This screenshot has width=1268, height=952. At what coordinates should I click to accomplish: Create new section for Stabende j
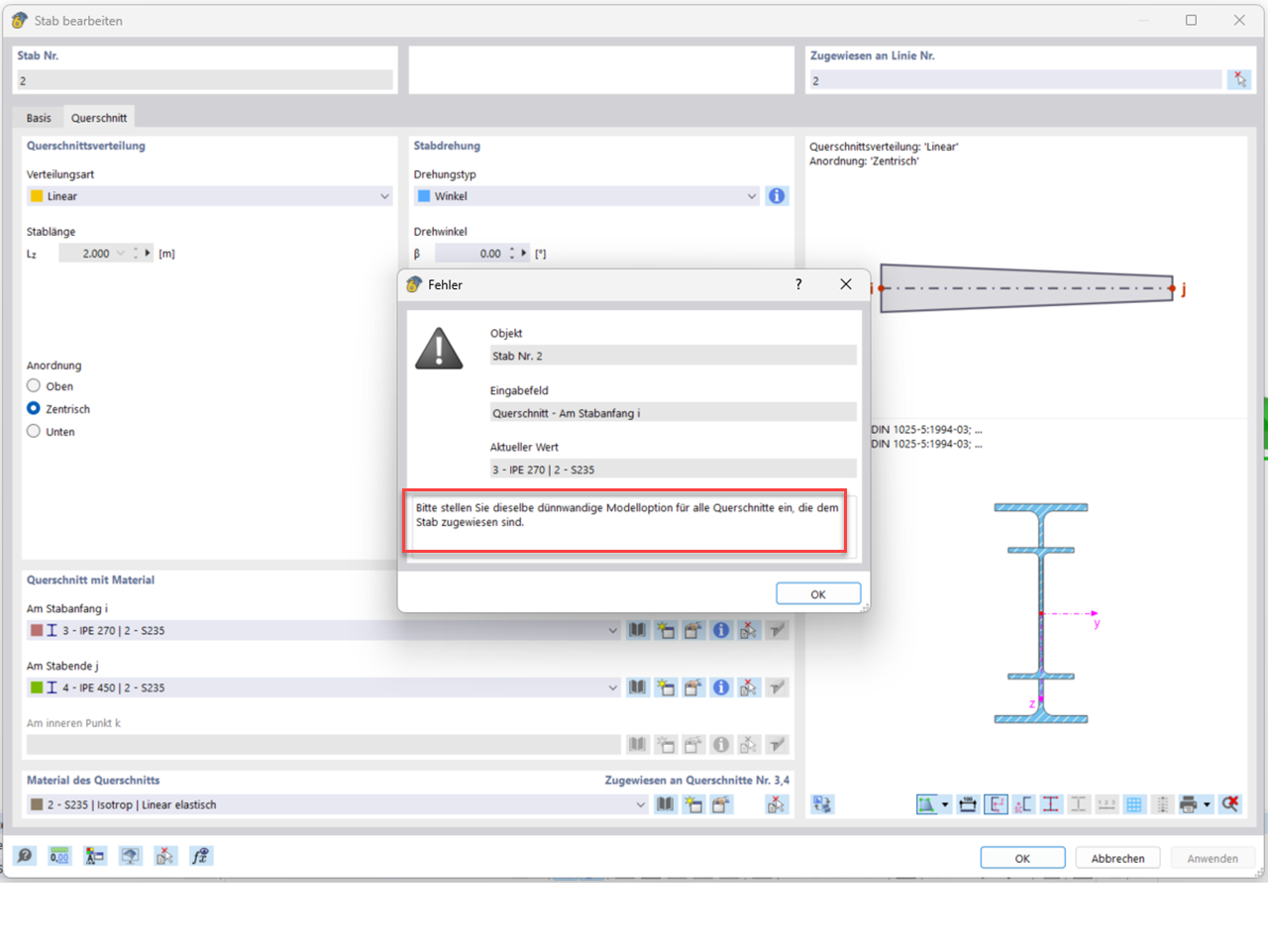point(666,688)
